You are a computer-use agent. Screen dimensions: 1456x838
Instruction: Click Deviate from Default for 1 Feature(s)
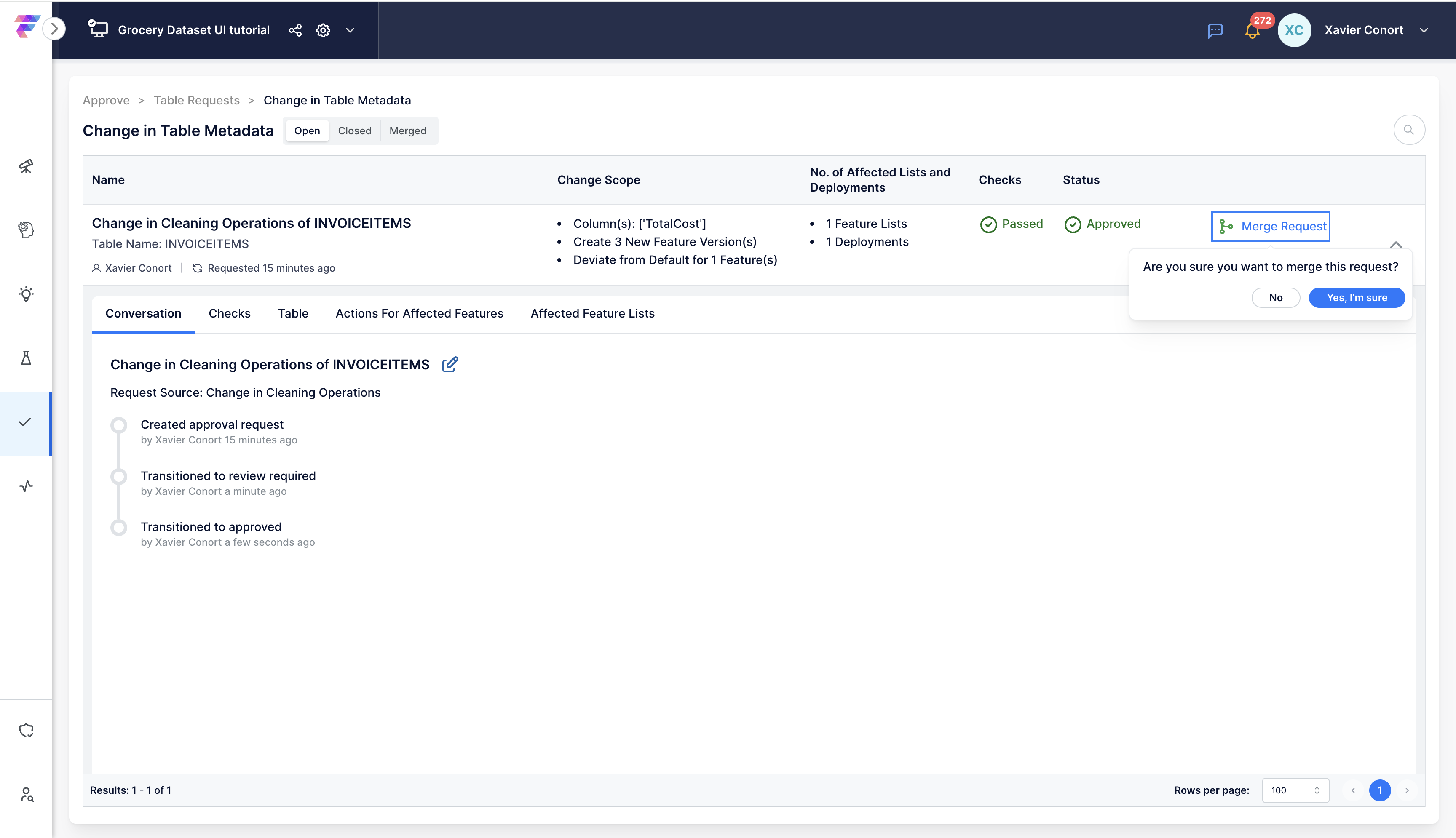point(675,259)
